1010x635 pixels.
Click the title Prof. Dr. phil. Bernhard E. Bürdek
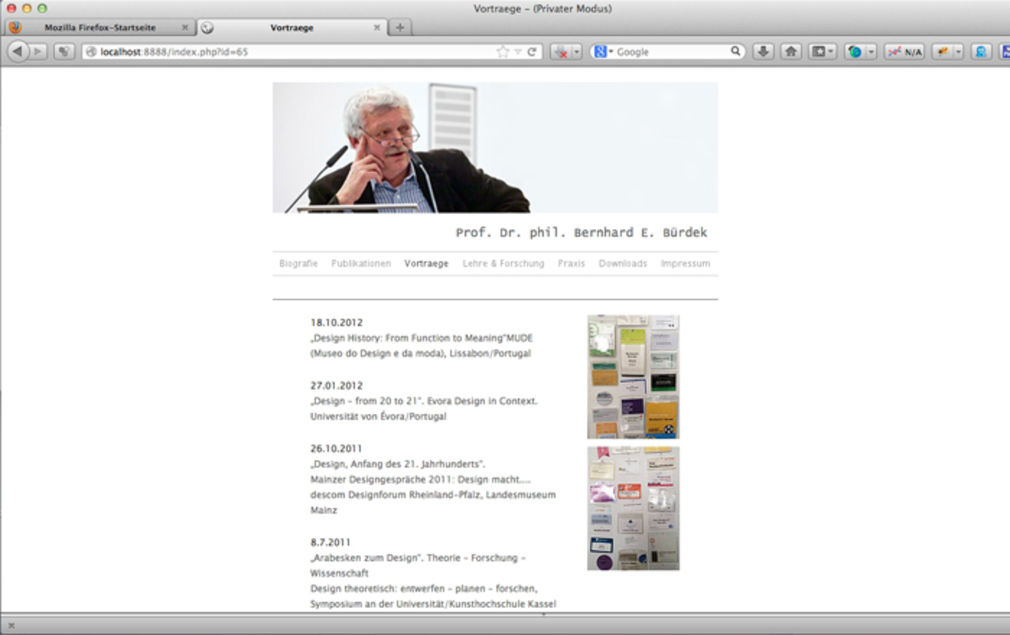point(581,232)
